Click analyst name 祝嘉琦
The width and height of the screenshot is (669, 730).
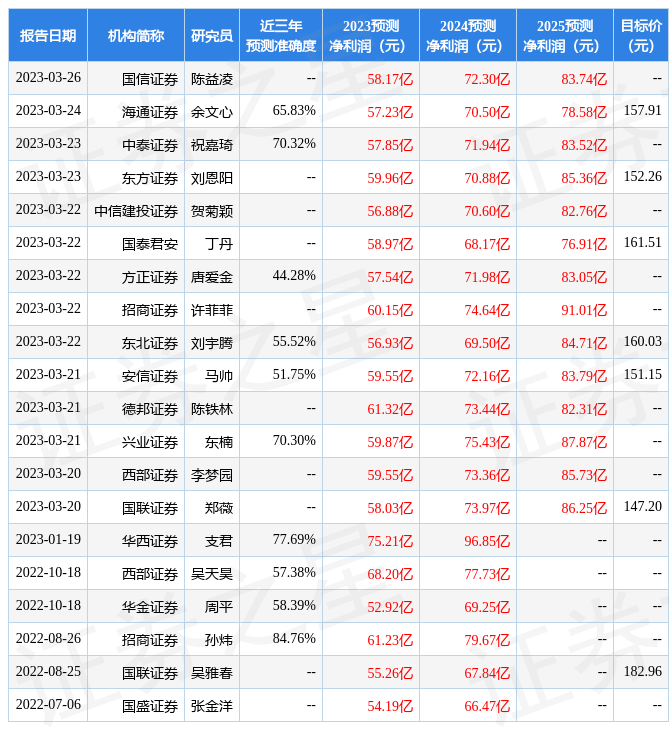[212, 144]
